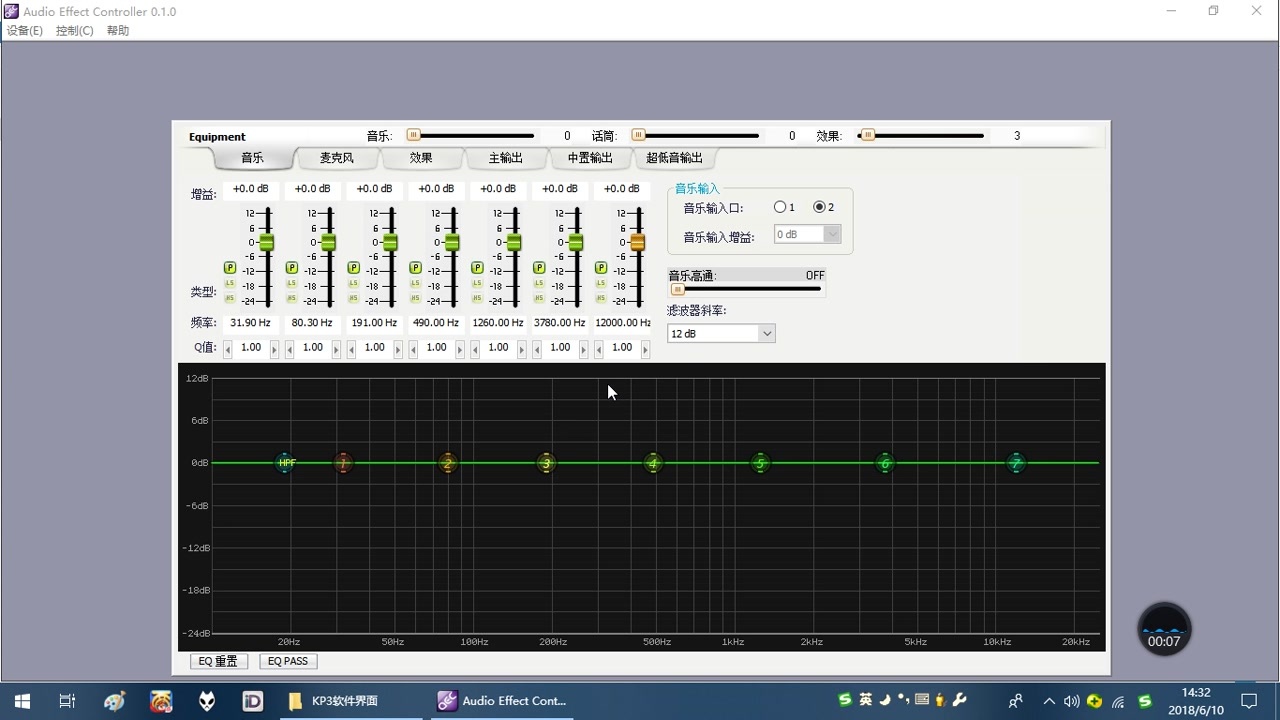Increase Q value of the 490.00 Hz band
This screenshot has height=720, width=1280.
coord(461,349)
